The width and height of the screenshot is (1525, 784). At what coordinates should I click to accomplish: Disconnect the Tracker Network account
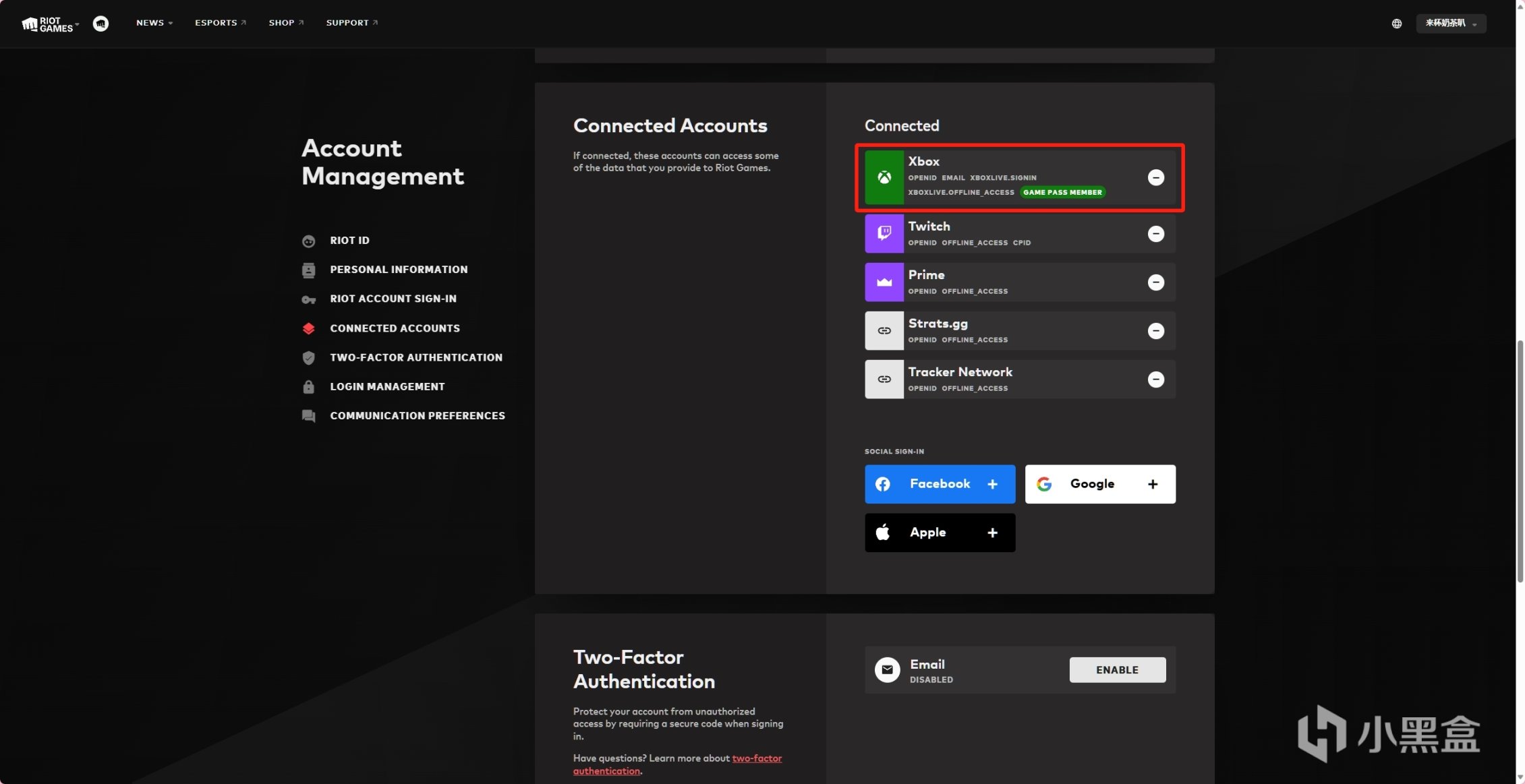tap(1156, 380)
